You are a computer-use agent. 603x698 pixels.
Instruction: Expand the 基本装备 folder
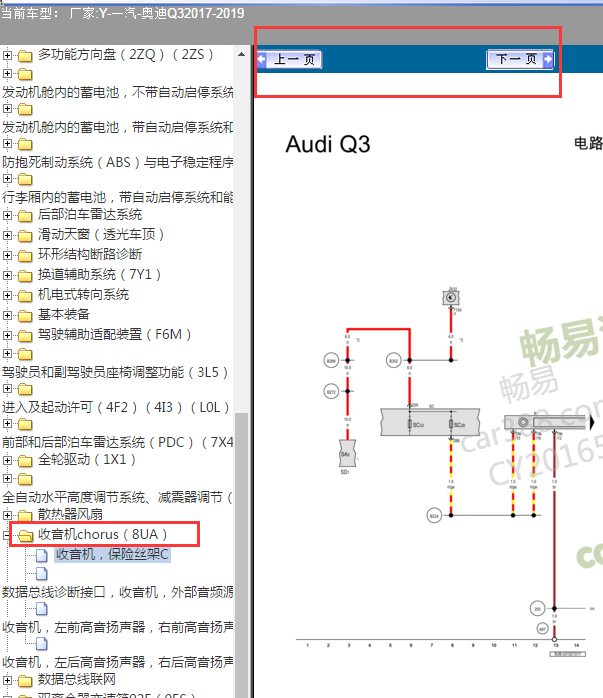[7, 315]
